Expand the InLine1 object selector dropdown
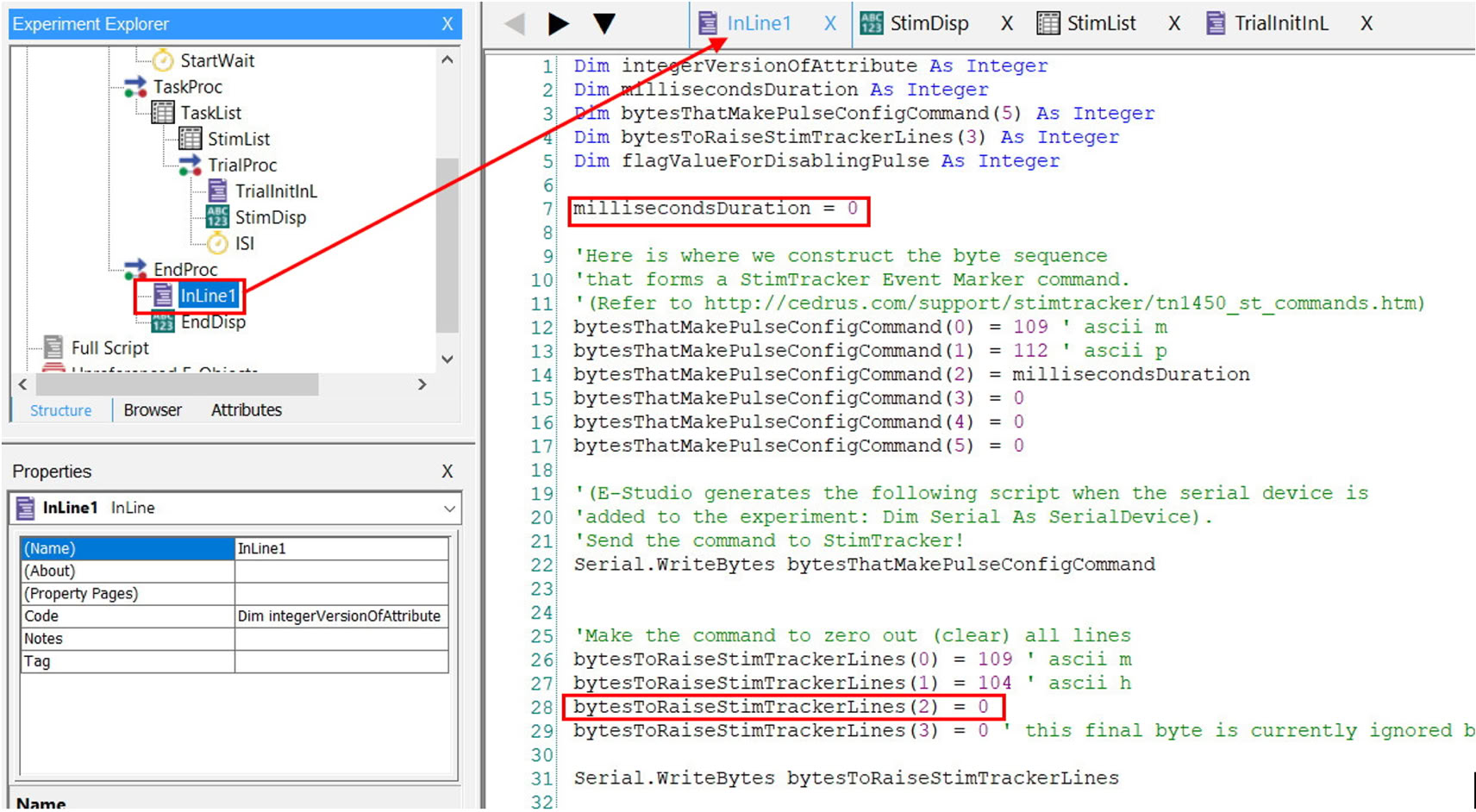Screen dimensions: 1476x812 [x=449, y=509]
